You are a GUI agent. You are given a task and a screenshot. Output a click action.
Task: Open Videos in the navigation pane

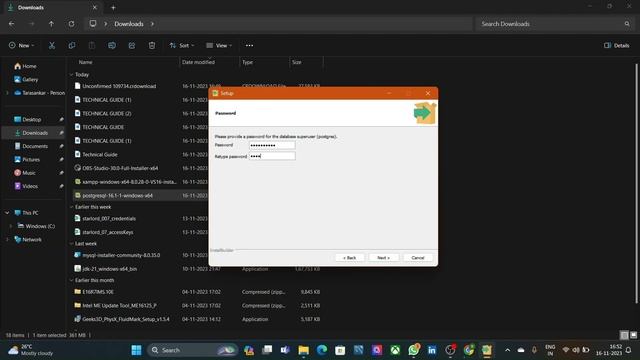pyautogui.click(x=30, y=186)
